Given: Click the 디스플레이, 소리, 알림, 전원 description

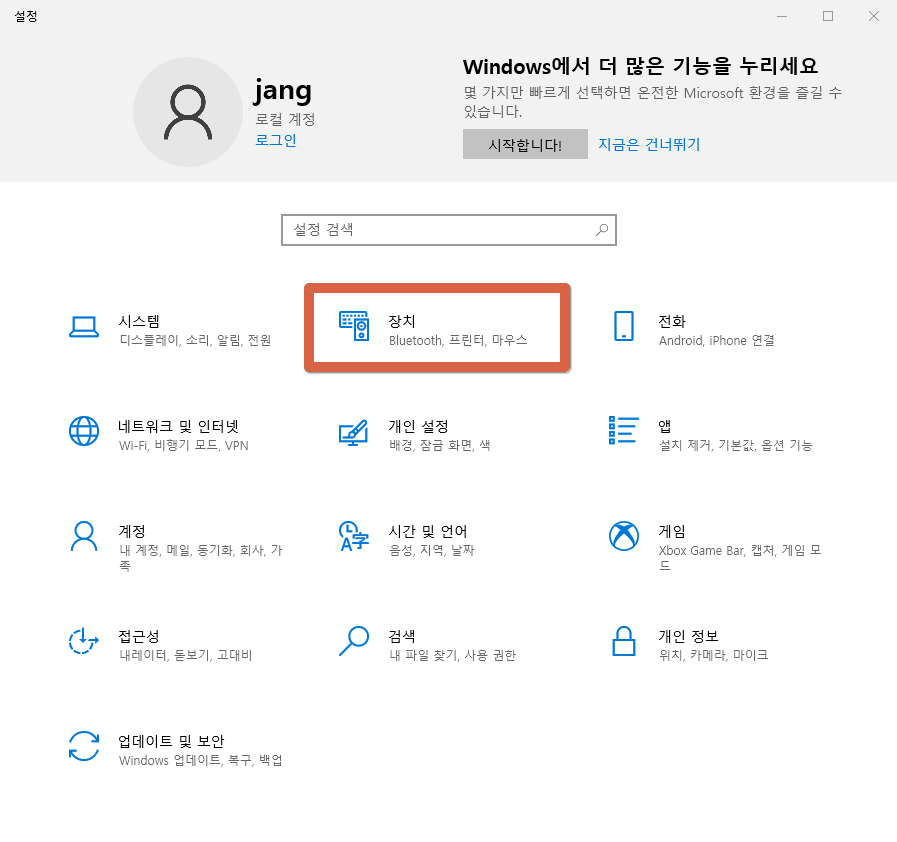Looking at the screenshot, I should [x=195, y=340].
